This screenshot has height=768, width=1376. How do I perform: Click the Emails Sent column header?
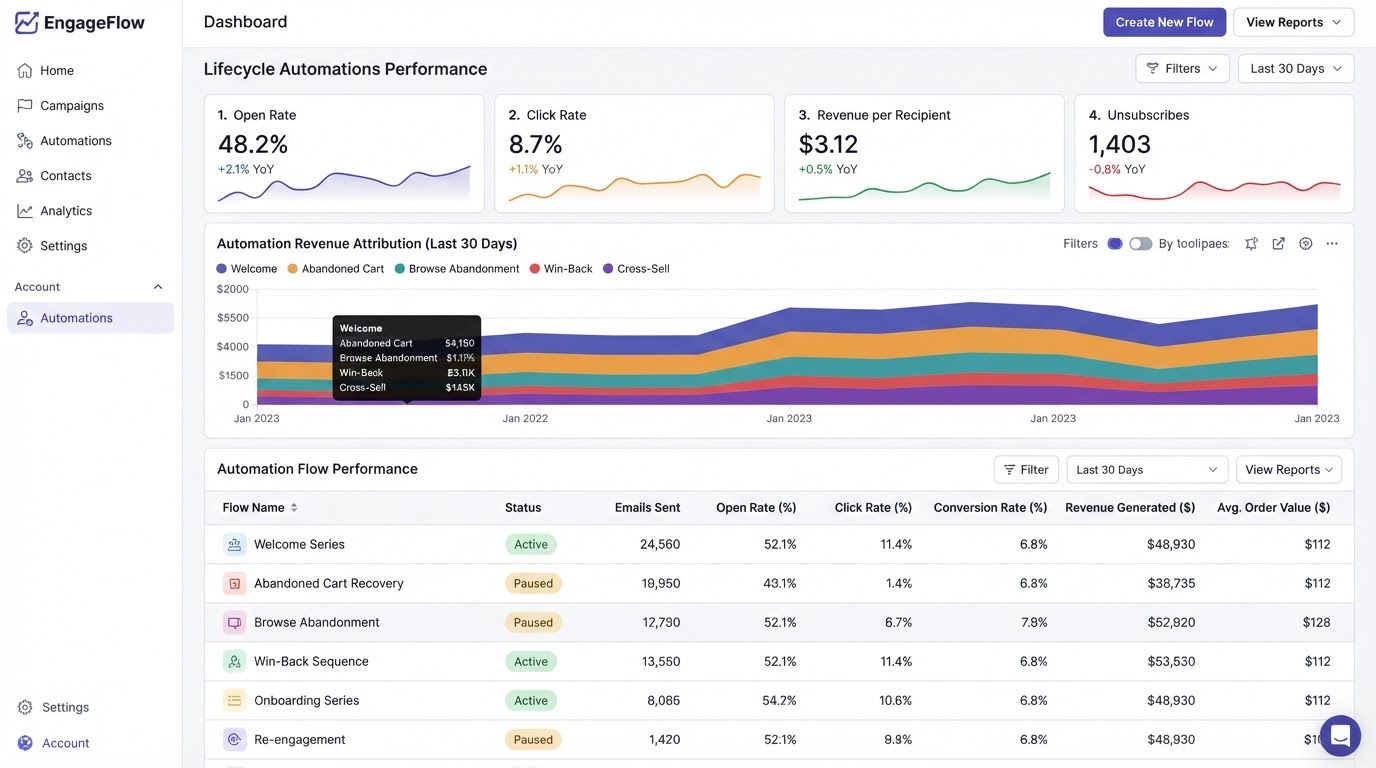647,508
